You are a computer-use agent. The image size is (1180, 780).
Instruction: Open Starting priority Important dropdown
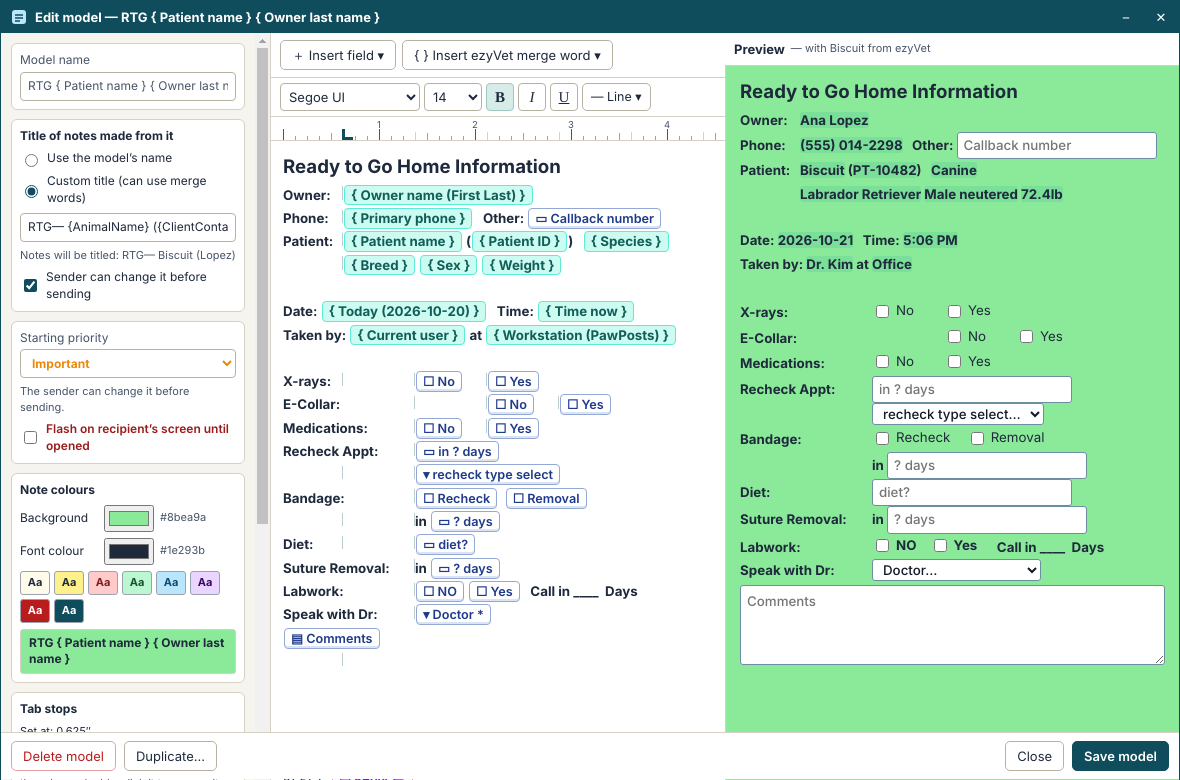[x=128, y=364]
